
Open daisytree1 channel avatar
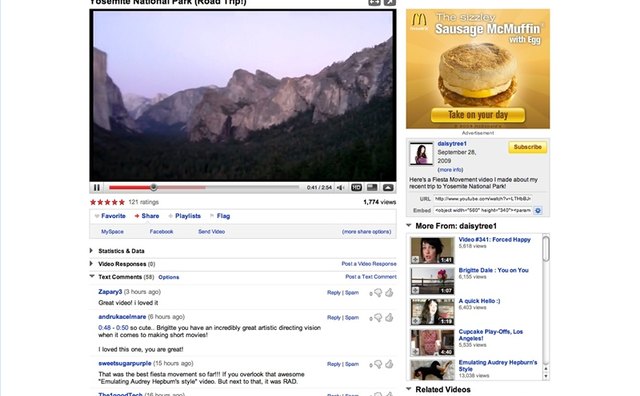[421, 154]
